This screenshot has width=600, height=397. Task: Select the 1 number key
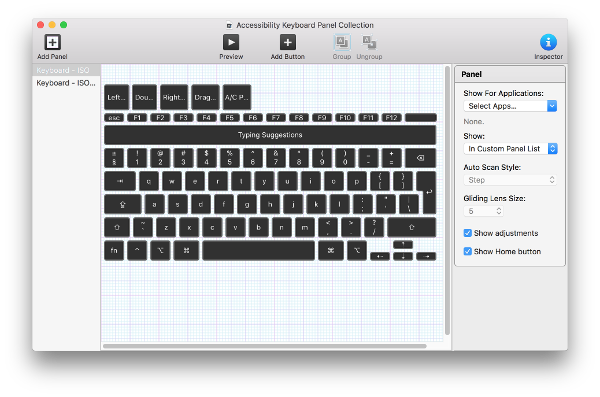click(x=137, y=158)
